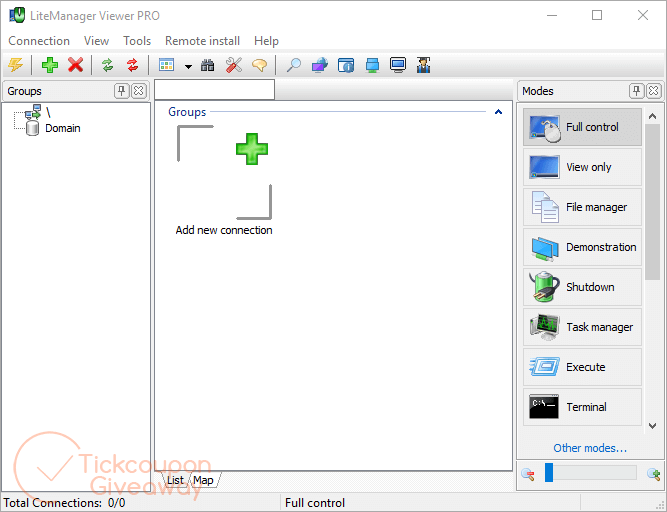
Task: Click the green refresh arrows icon
Action: 108,65
